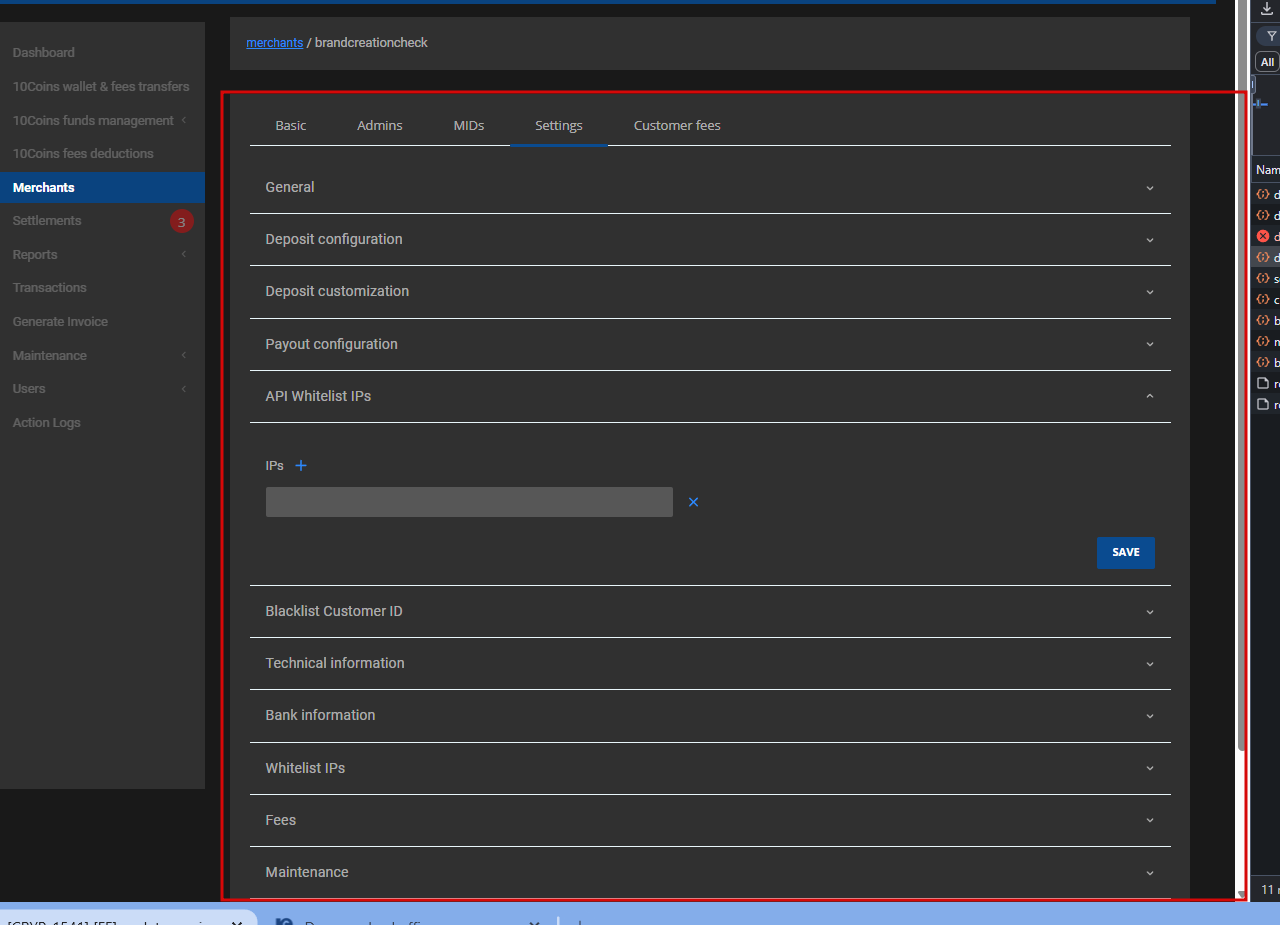
Task: Expand the Users sidebar submenu chevron
Action: [x=184, y=389]
